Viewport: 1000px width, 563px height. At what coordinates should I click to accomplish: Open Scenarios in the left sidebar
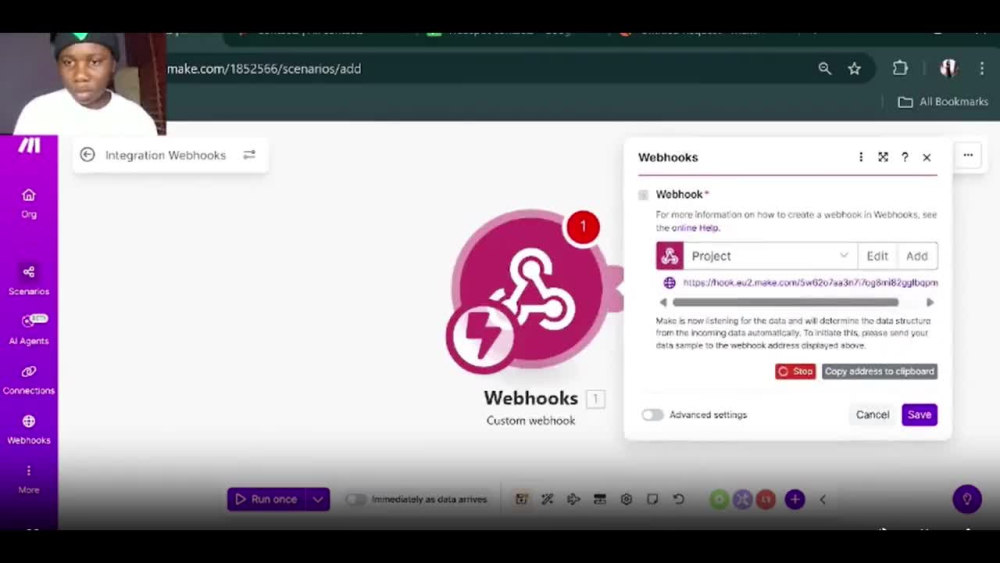[29, 280]
